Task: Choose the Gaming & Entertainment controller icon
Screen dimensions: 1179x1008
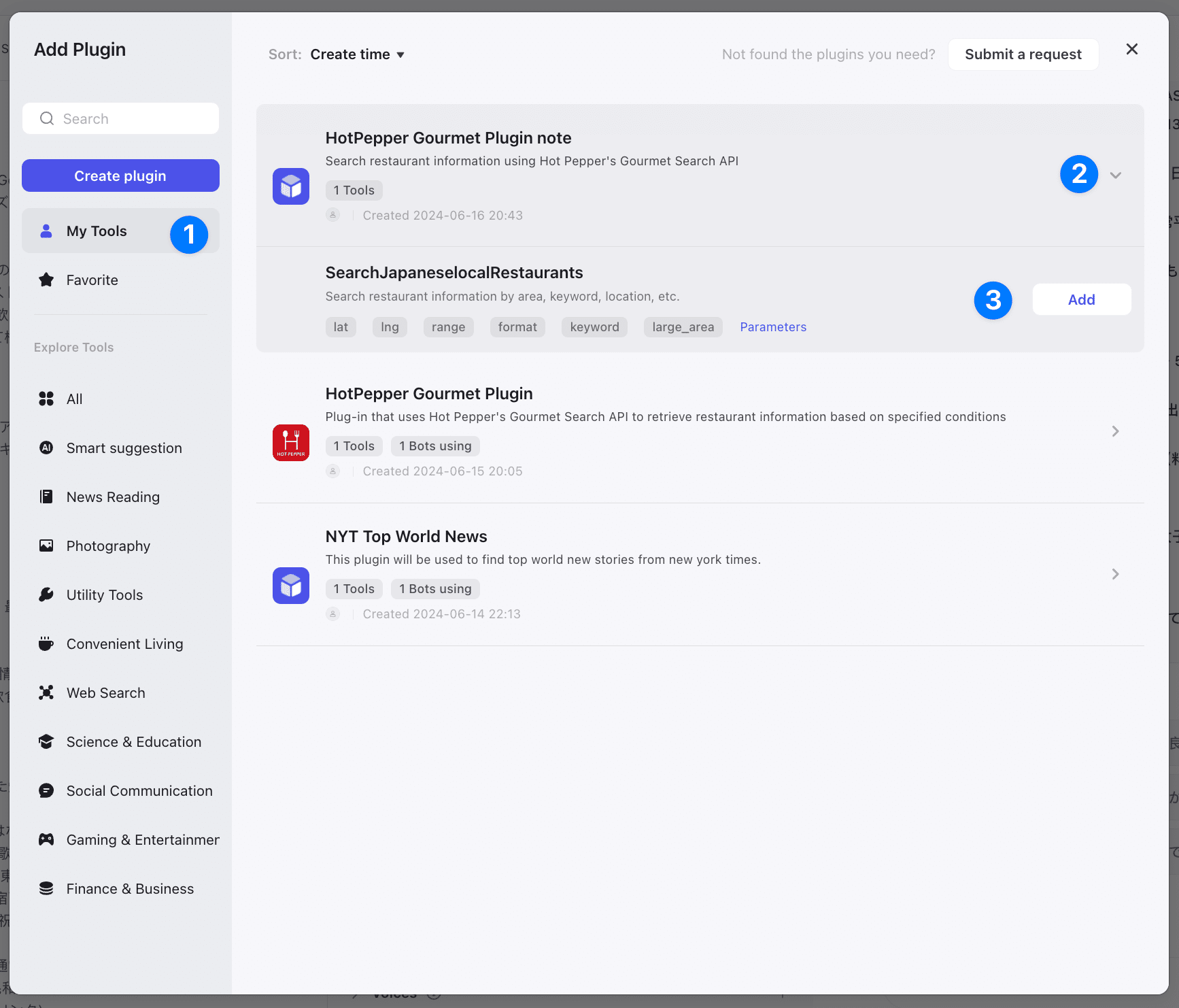Action: coord(46,840)
